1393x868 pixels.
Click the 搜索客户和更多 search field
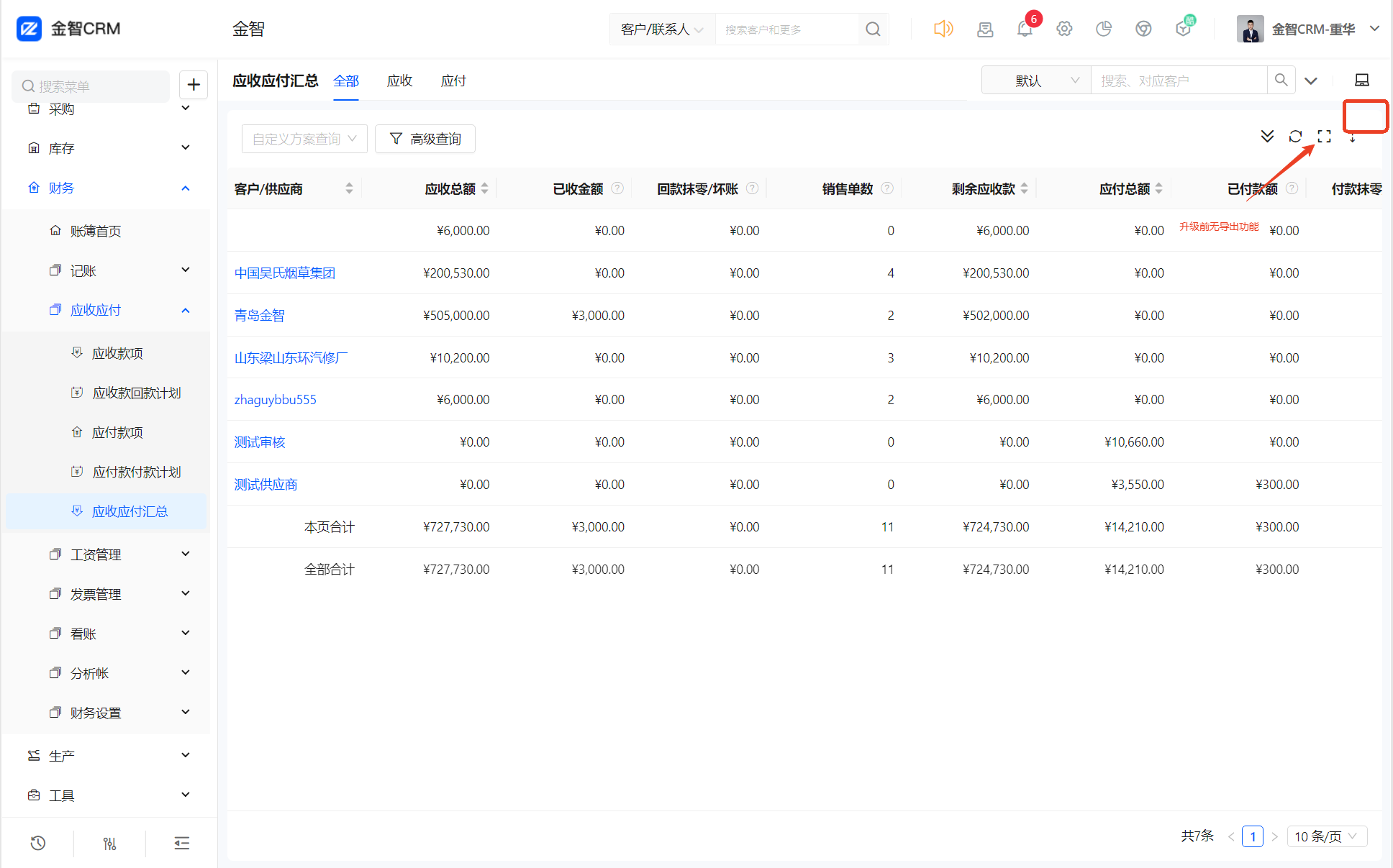click(788, 29)
